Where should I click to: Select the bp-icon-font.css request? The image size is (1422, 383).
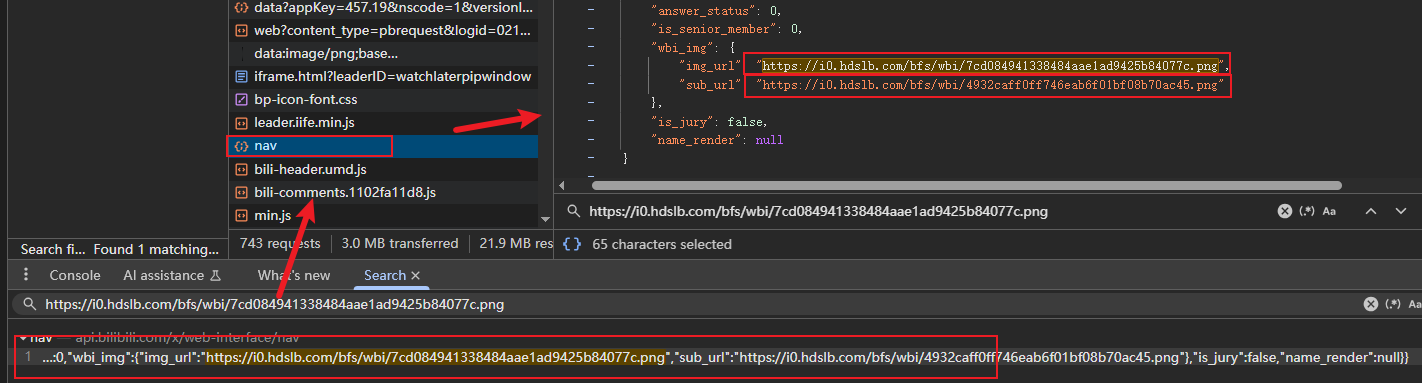pos(383,99)
